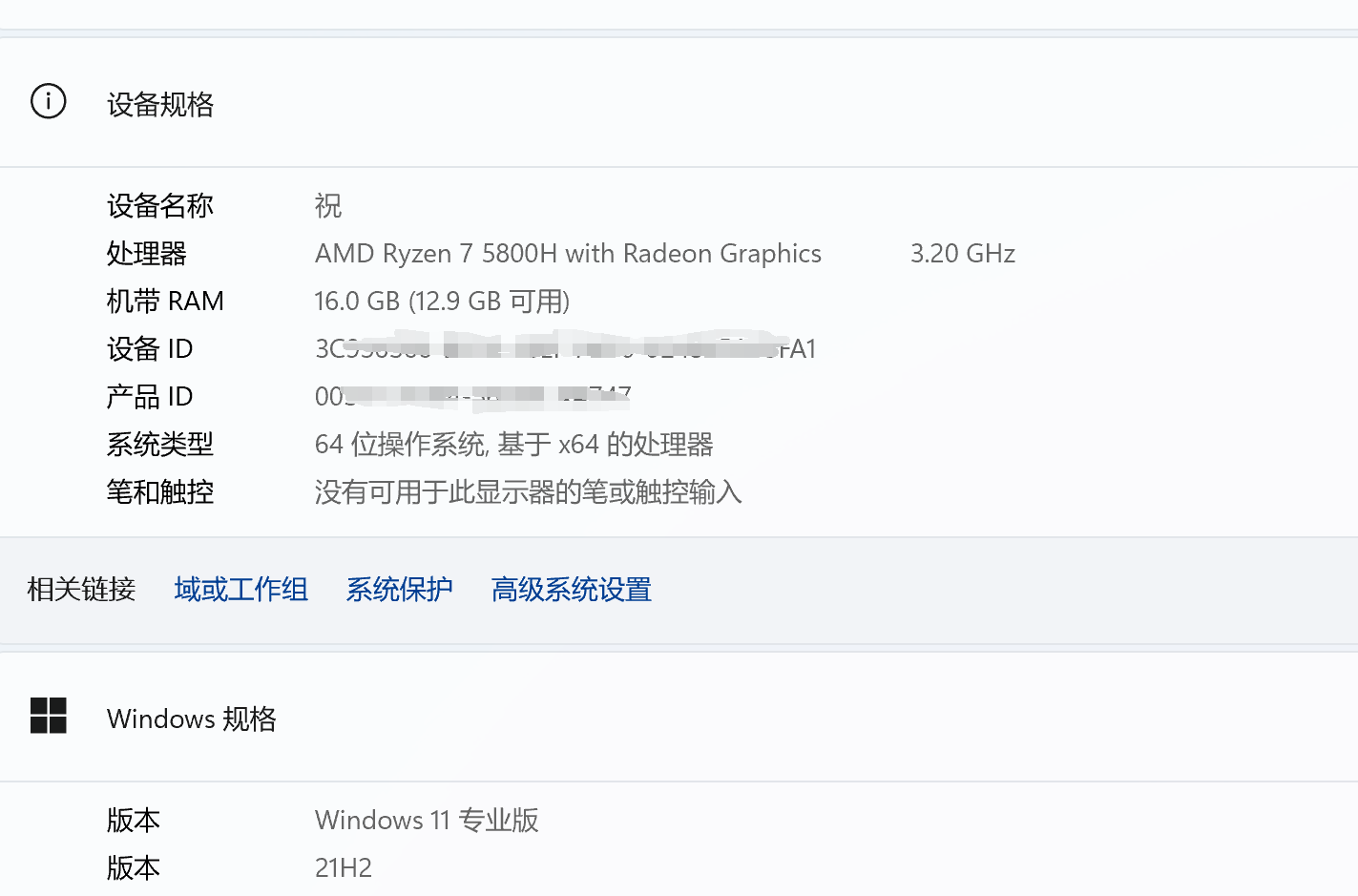Click the 设备名称 label
Viewport: 1358px width, 896px height.
[160, 206]
